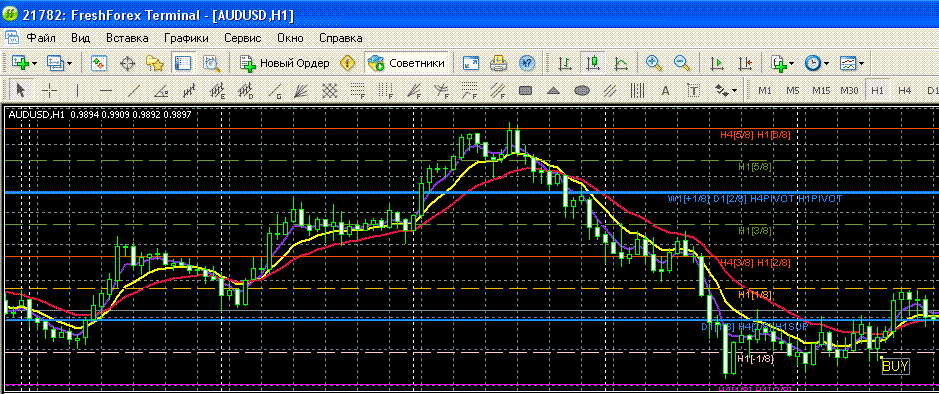Select trendline by angle tool
Screen dimensions: 939x394
pyautogui.click(x=162, y=90)
